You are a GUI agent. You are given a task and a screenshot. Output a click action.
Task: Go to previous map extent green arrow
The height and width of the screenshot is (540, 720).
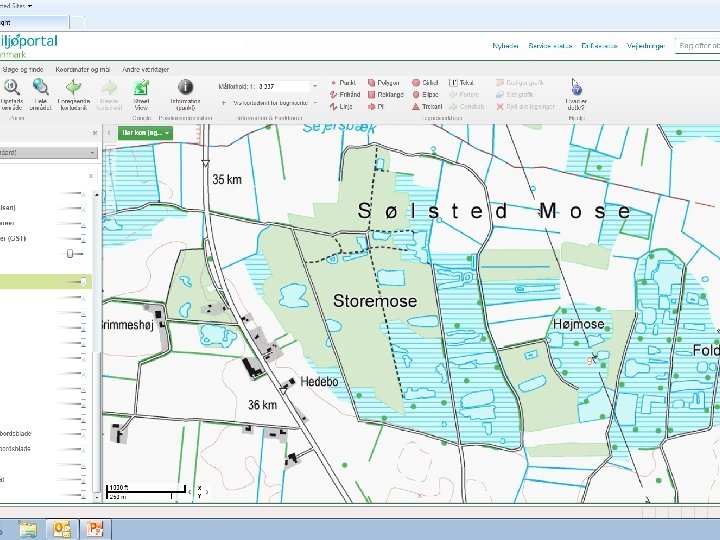(x=73, y=87)
